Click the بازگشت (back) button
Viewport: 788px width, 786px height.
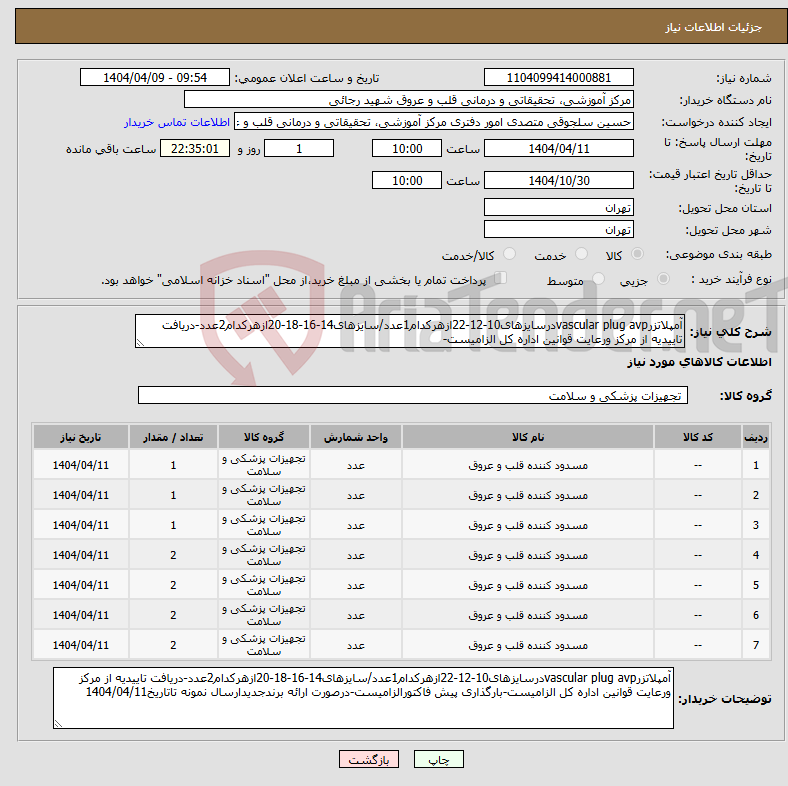[369, 760]
